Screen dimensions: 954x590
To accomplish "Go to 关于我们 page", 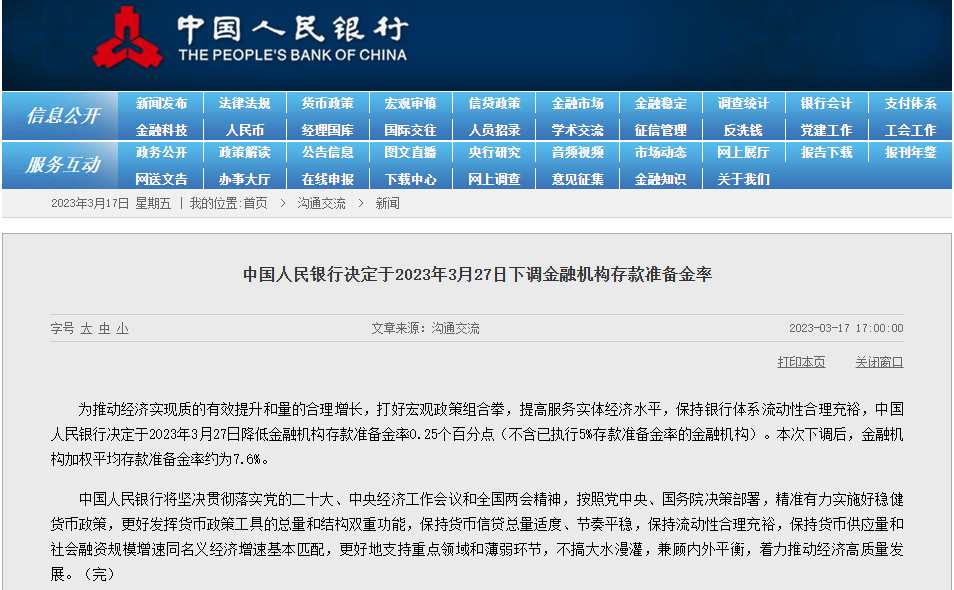I will point(743,179).
